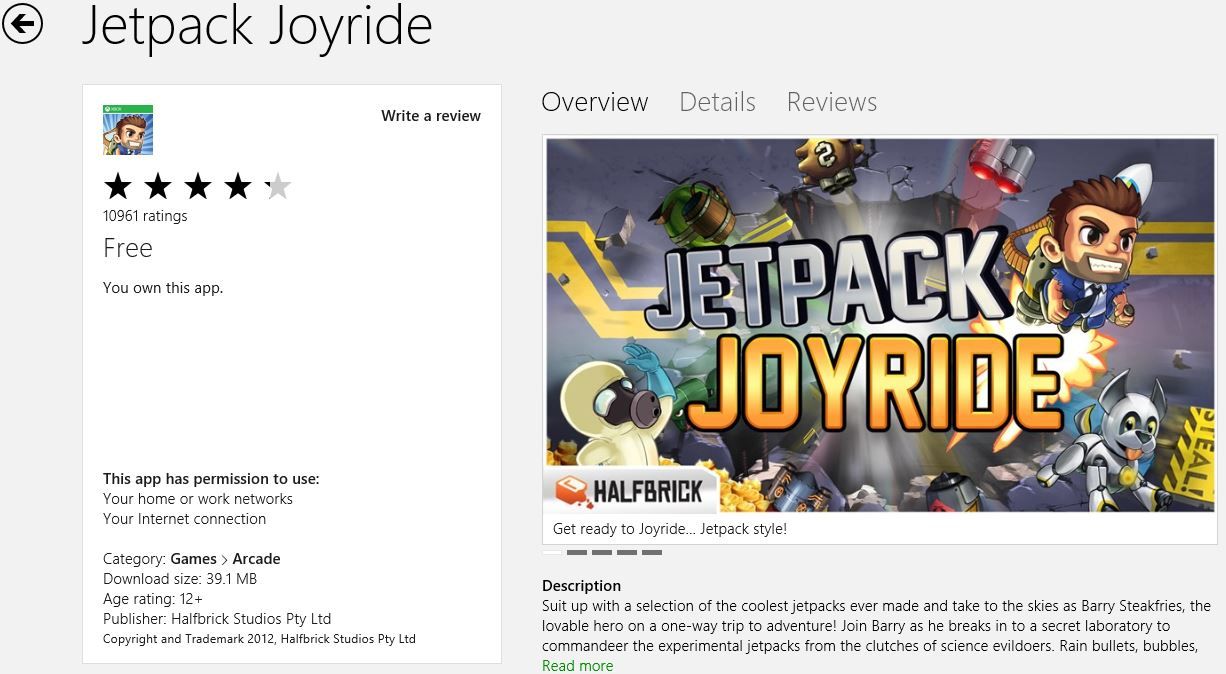This screenshot has width=1226, height=674.
Task: Click the "Description" heading
Action: (x=582, y=586)
